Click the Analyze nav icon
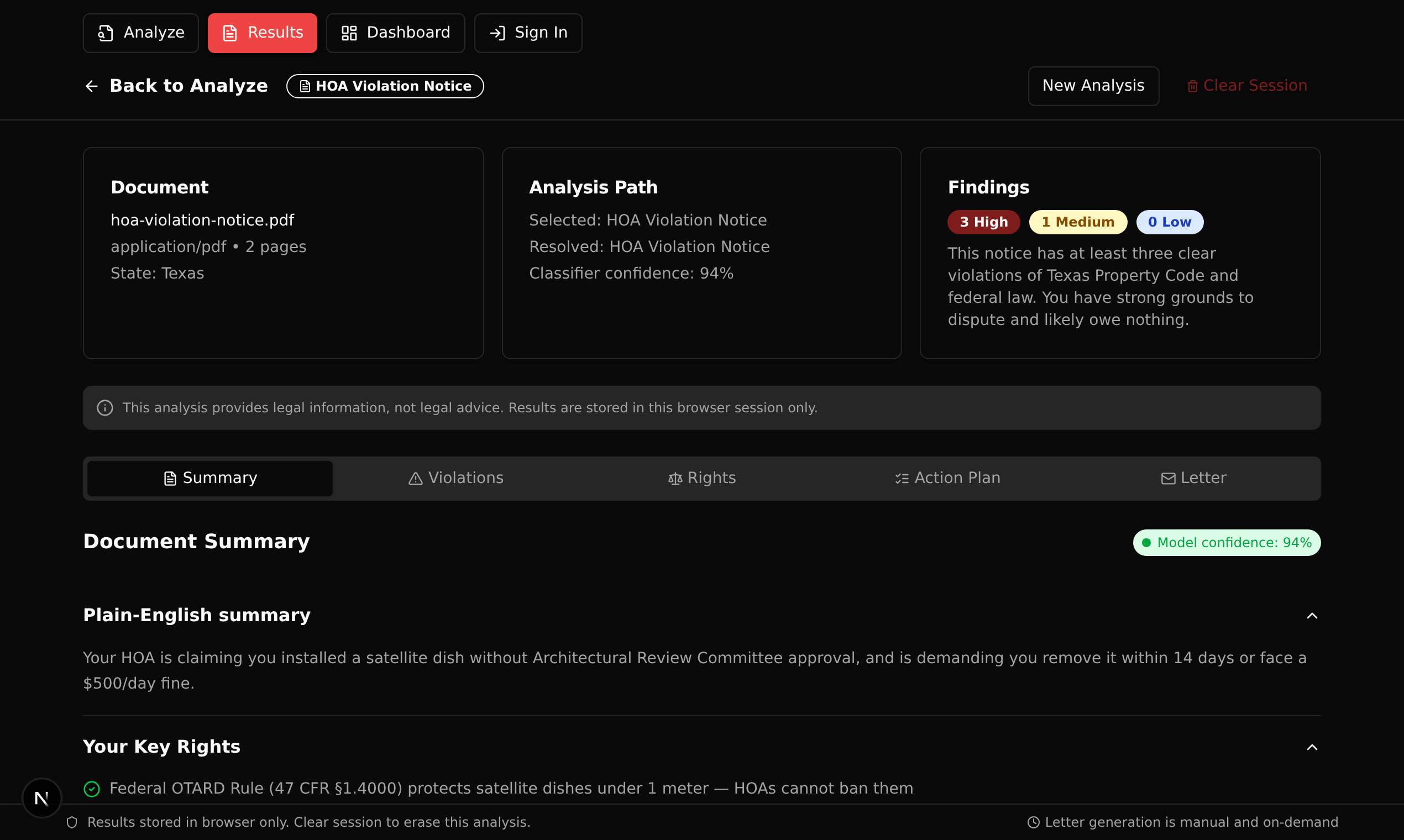 106,33
